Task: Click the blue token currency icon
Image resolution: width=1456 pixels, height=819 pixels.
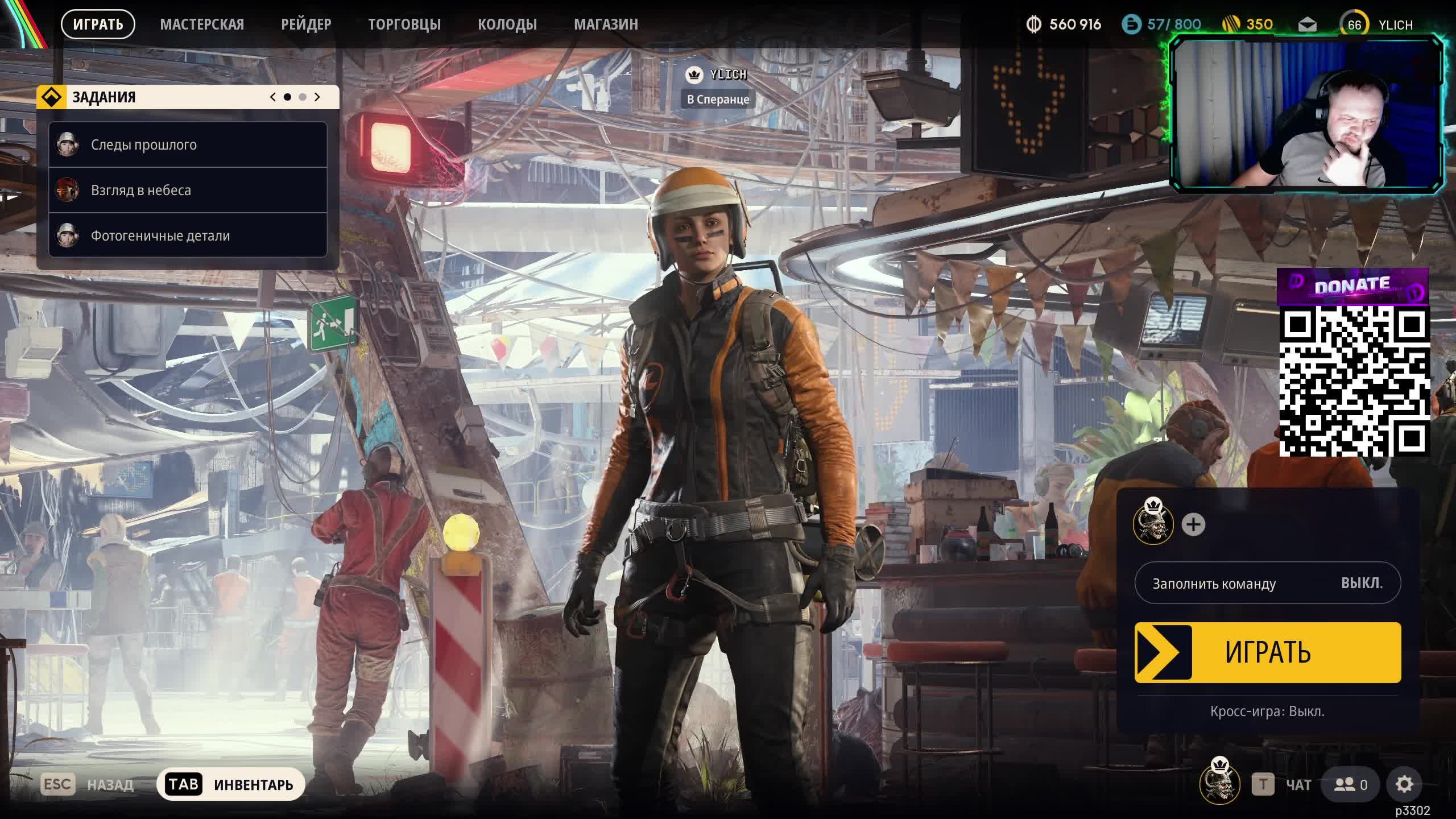Action: pyautogui.click(x=1131, y=24)
